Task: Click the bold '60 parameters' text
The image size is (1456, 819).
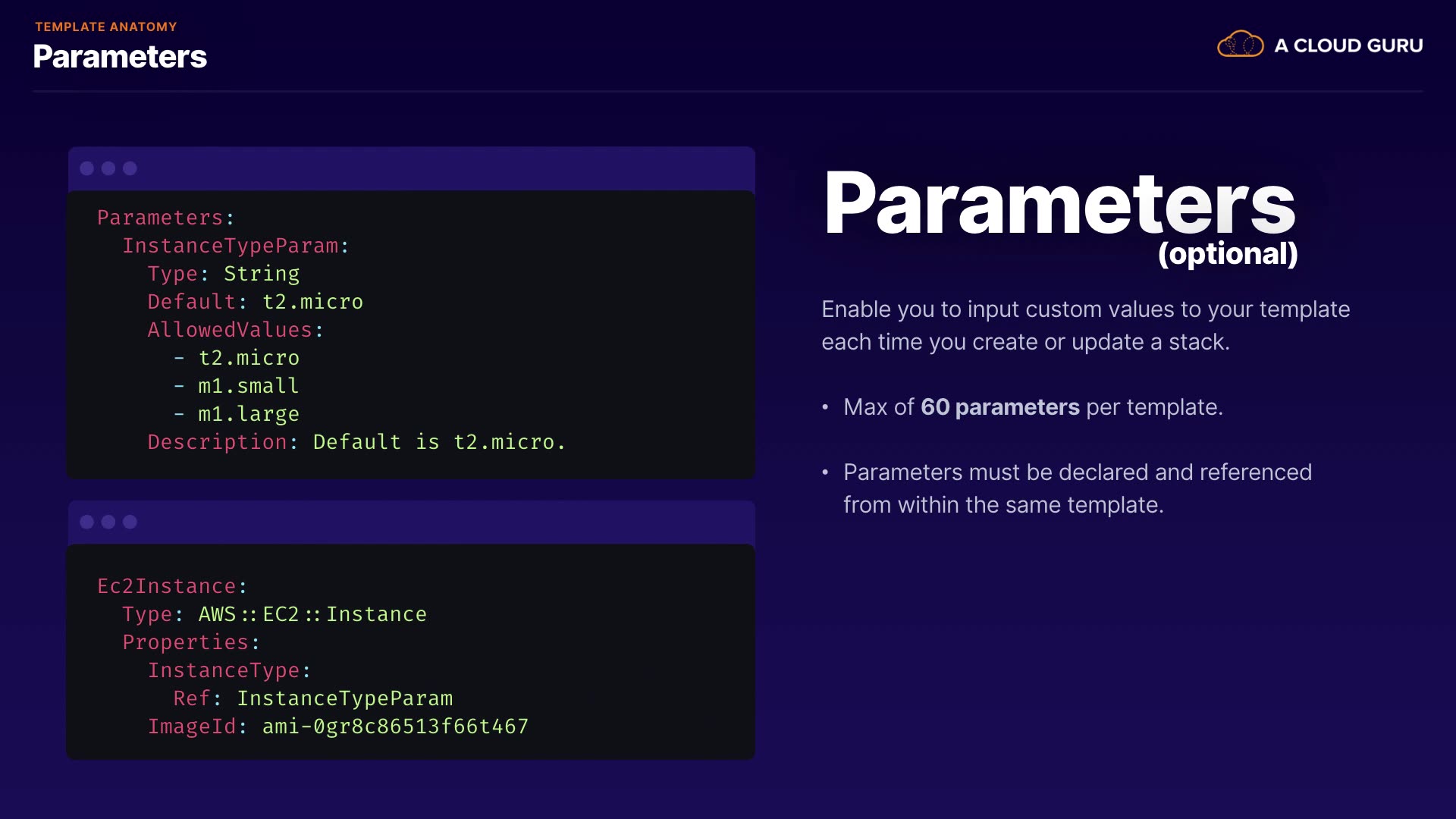Action: point(999,407)
